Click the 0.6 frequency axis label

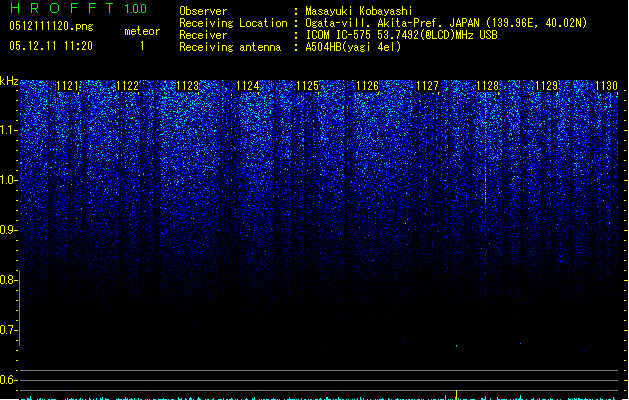[x=8, y=380]
